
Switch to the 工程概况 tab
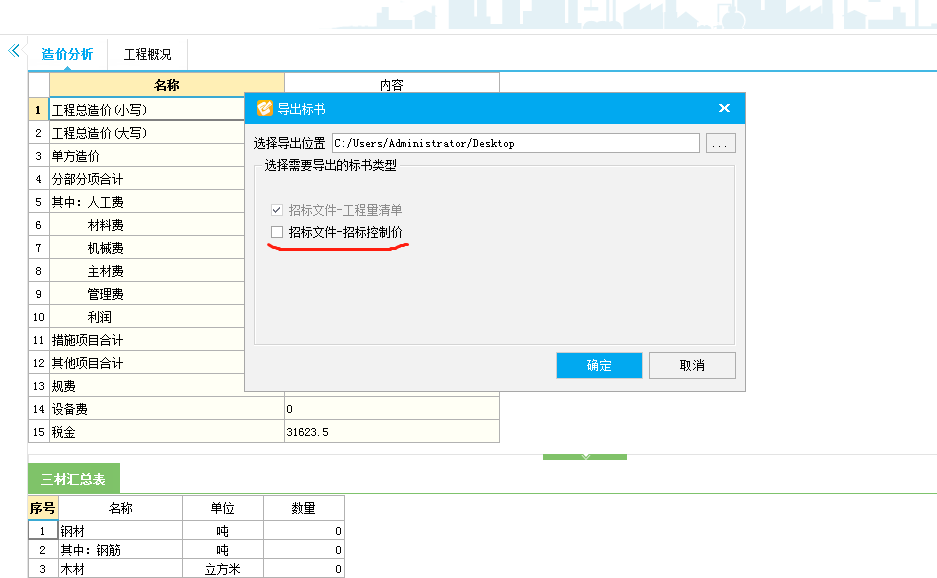coord(146,55)
